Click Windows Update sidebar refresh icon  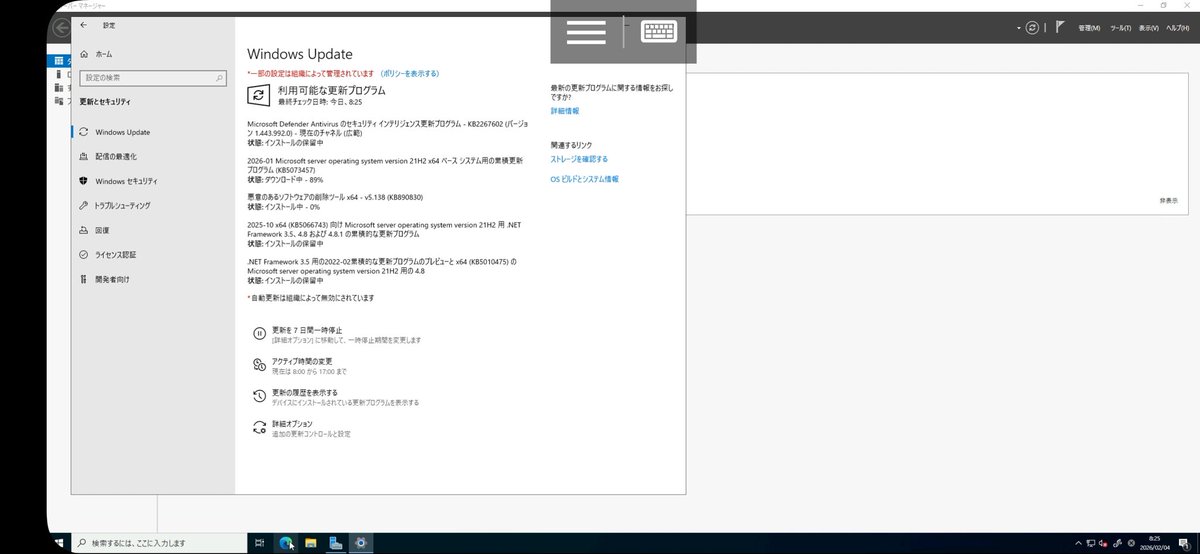(85, 132)
